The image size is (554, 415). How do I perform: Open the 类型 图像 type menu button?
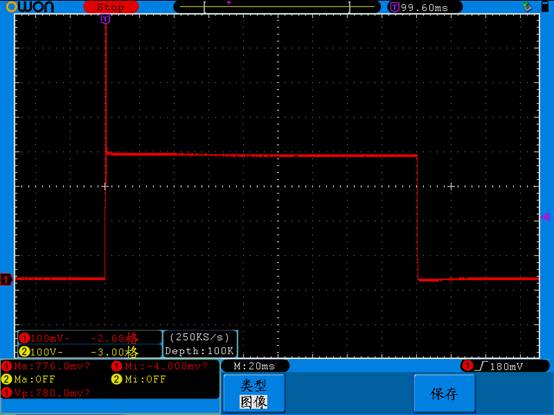254,393
